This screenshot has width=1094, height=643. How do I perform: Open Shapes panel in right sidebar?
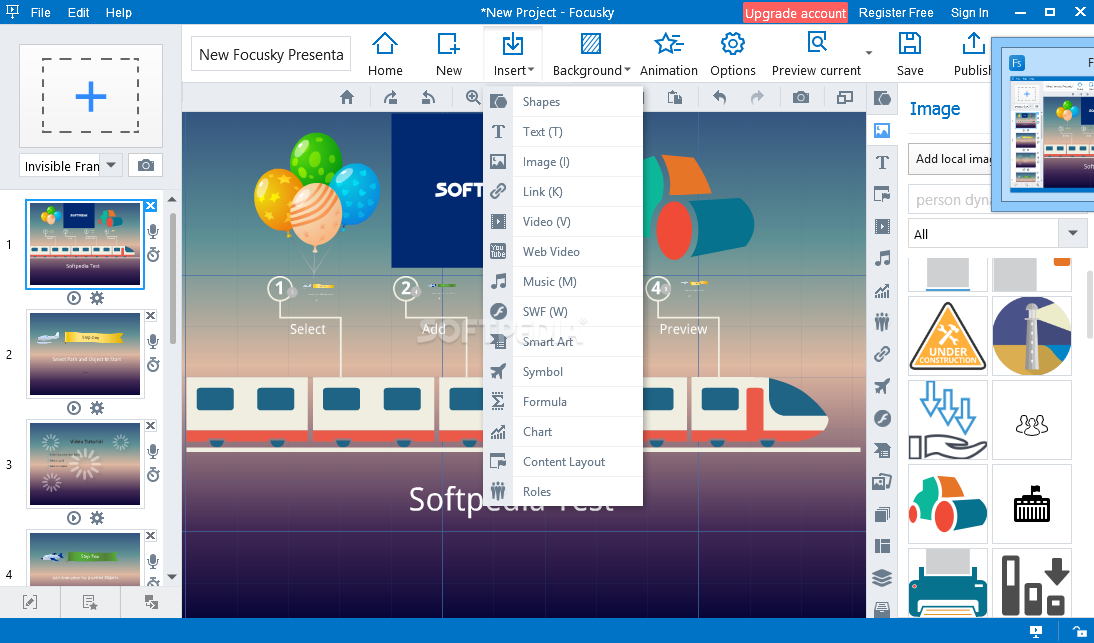[882, 98]
